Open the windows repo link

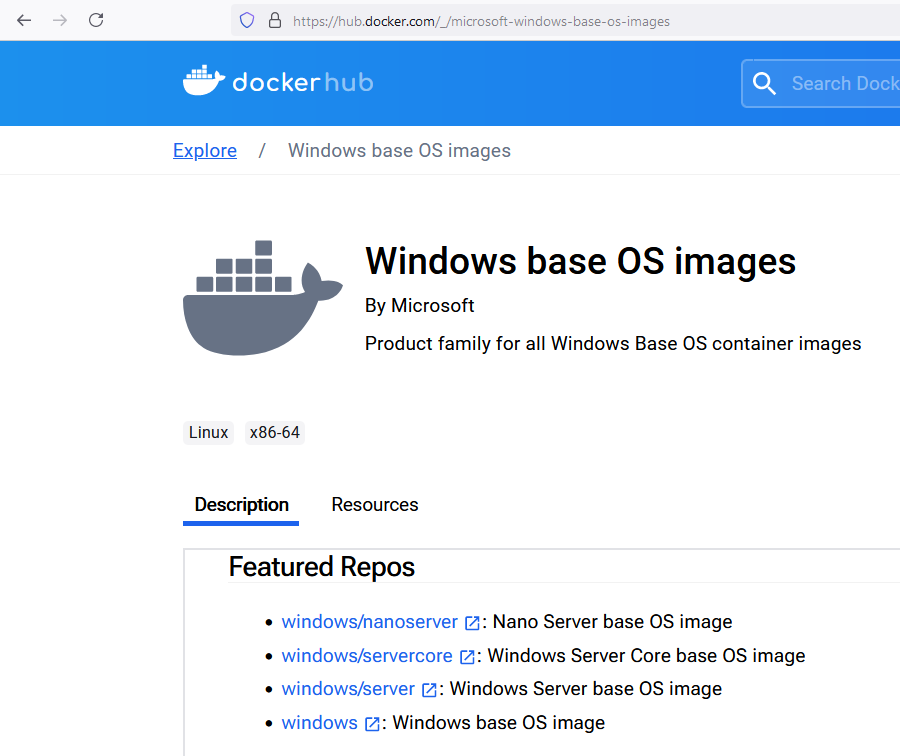tap(319, 722)
